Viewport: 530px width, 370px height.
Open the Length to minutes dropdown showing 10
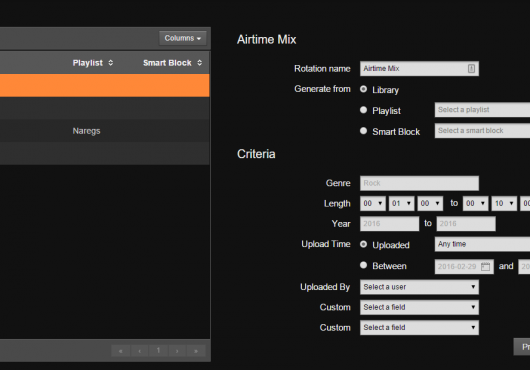(504, 203)
